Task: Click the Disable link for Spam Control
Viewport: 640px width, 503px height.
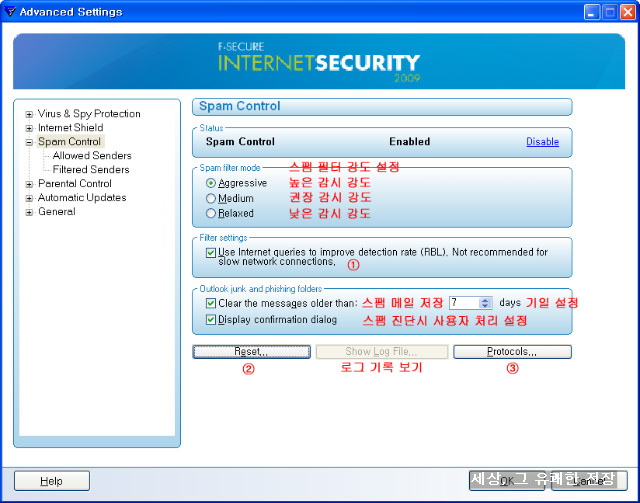Action: [542, 142]
